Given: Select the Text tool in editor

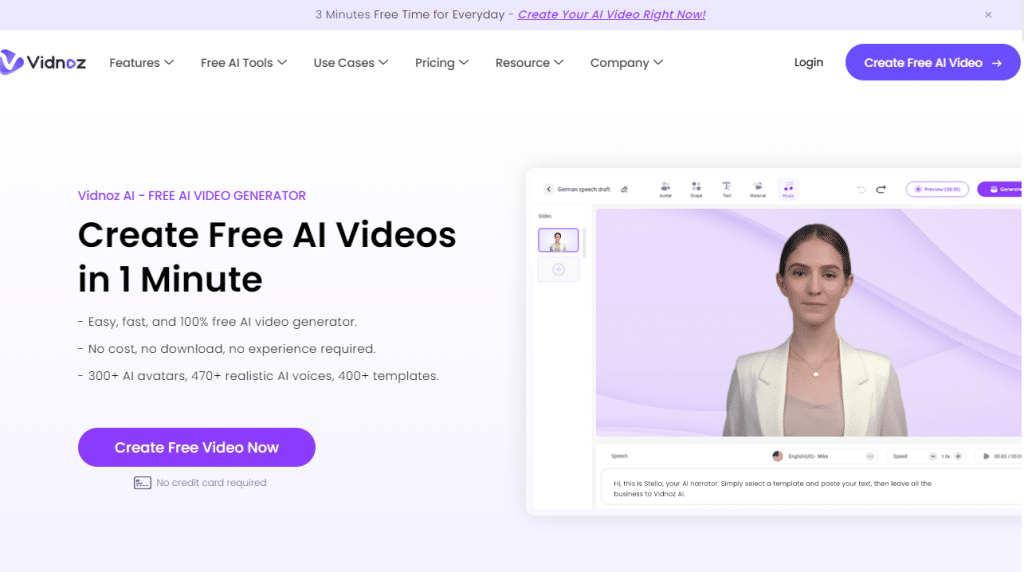Looking at the screenshot, I should point(727,188).
